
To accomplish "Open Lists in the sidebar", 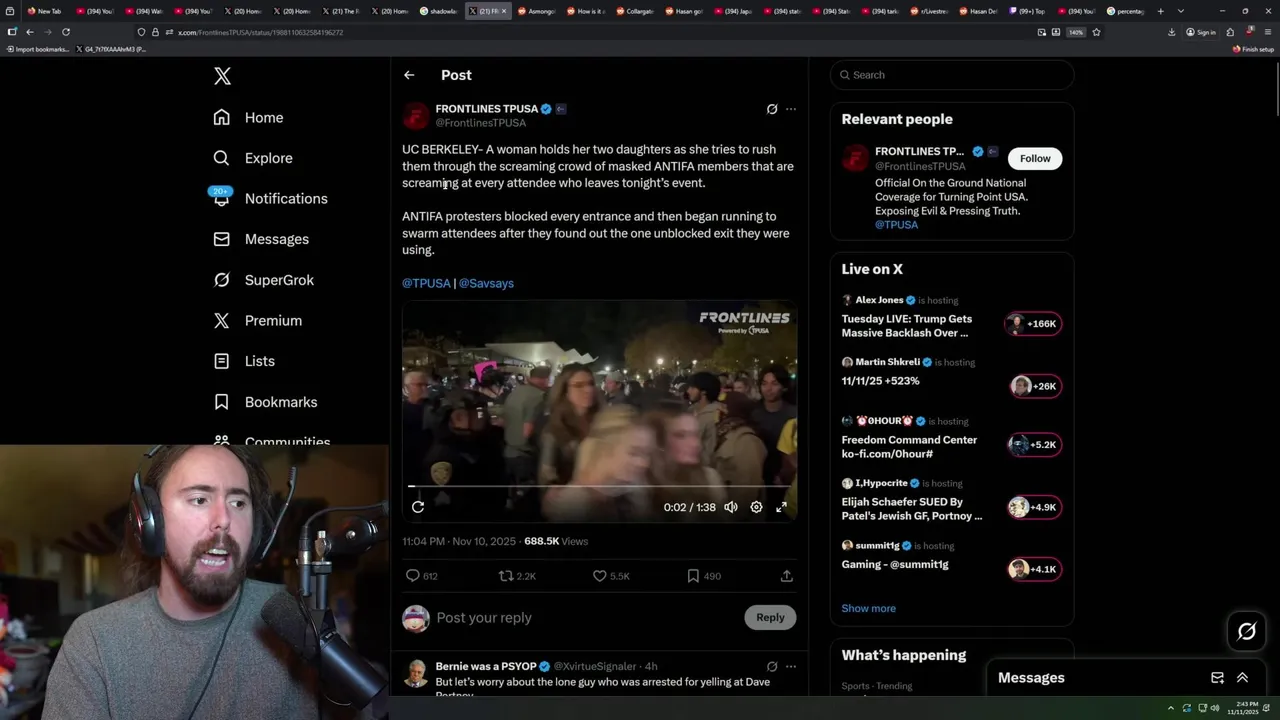I will tap(244, 361).
